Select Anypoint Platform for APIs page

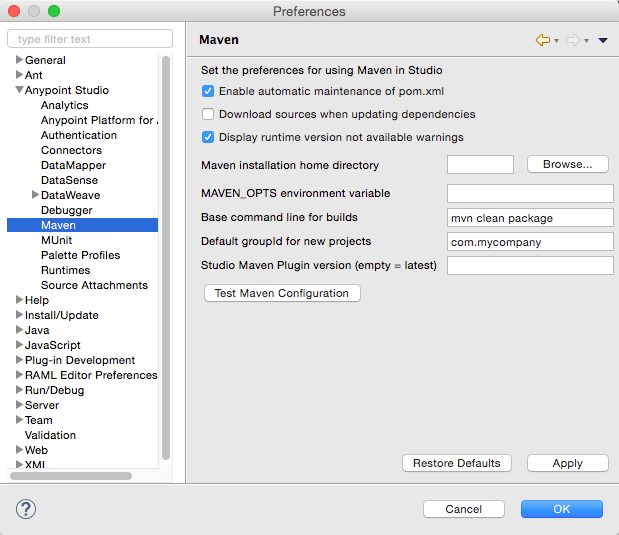point(99,120)
